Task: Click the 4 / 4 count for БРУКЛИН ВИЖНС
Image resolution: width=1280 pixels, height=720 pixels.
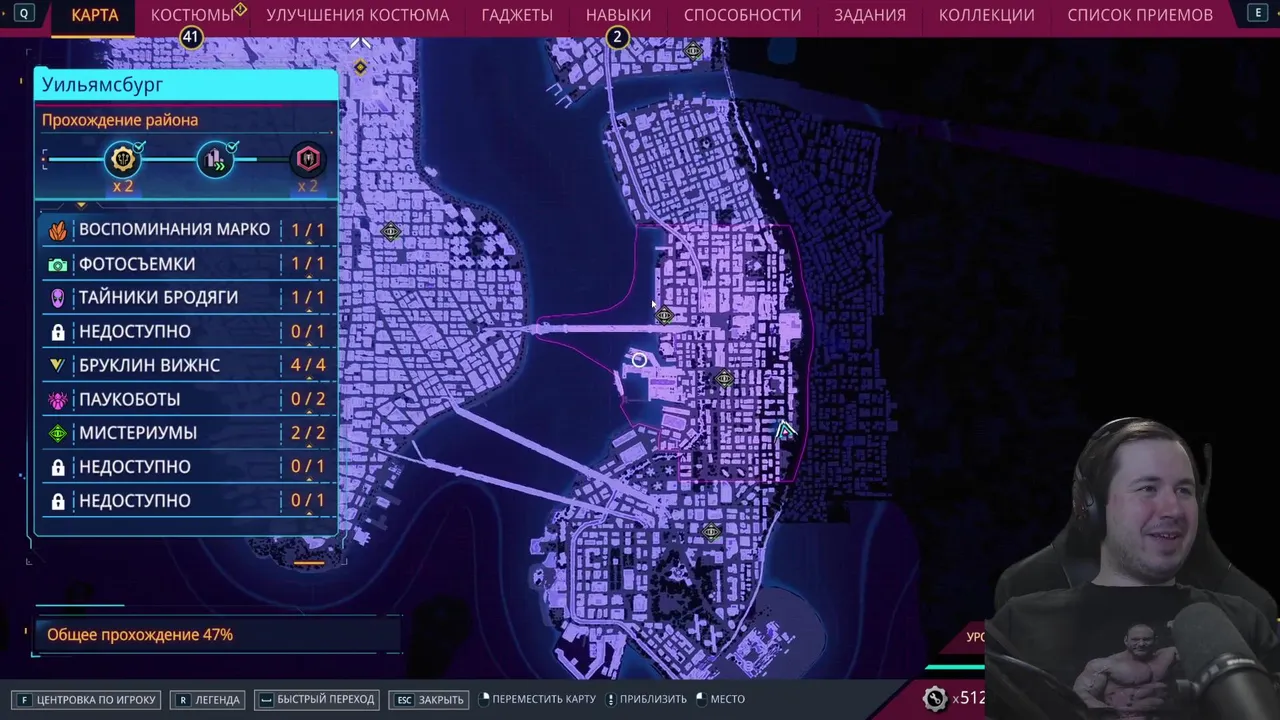Action: click(x=308, y=366)
